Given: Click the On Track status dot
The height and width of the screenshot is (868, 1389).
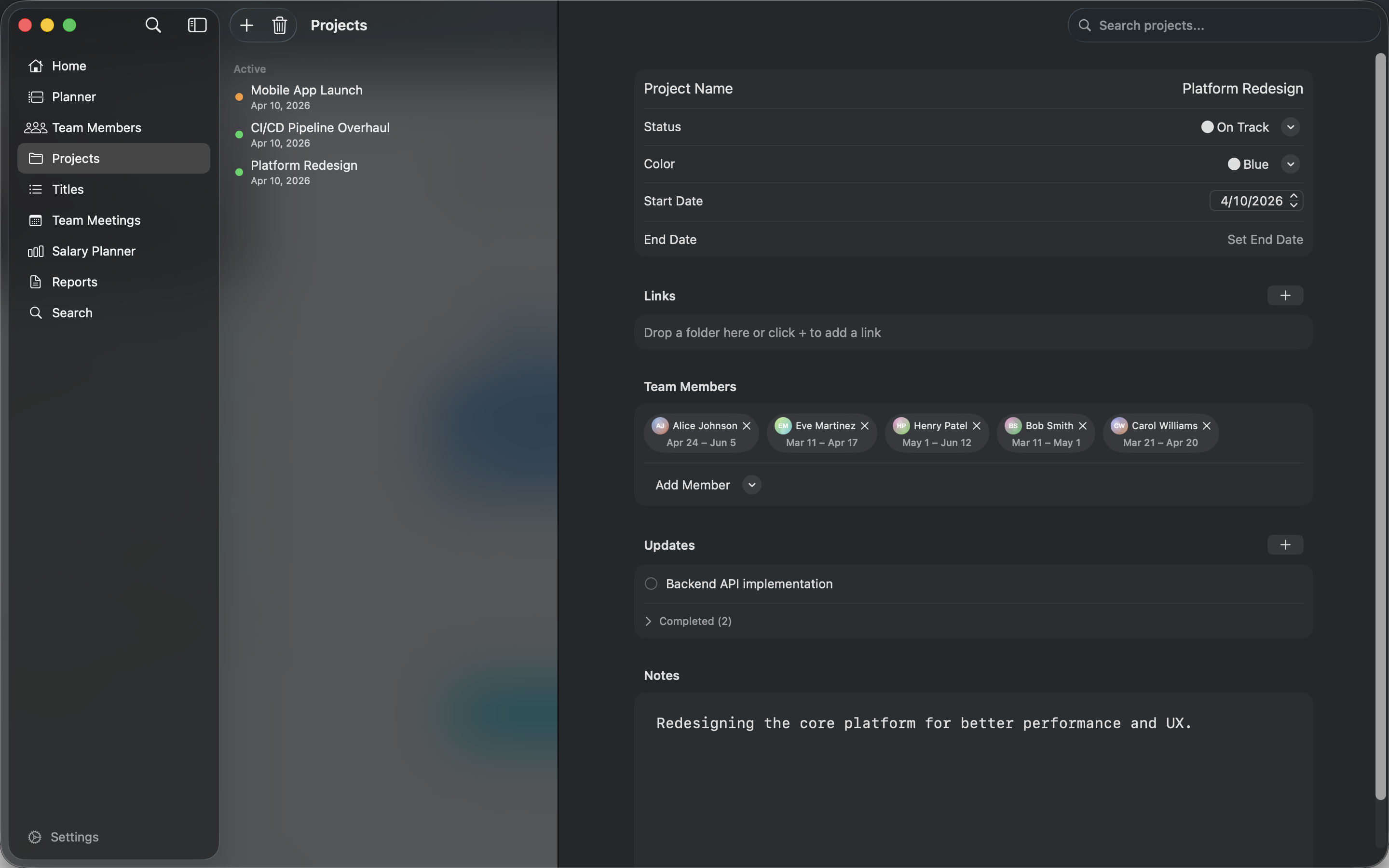Looking at the screenshot, I should click(1207, 127).
